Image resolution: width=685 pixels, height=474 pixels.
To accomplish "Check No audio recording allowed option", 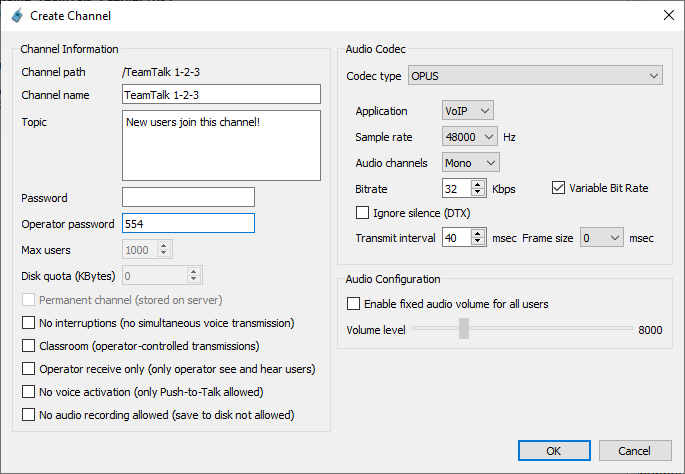I will coord(29,415).
